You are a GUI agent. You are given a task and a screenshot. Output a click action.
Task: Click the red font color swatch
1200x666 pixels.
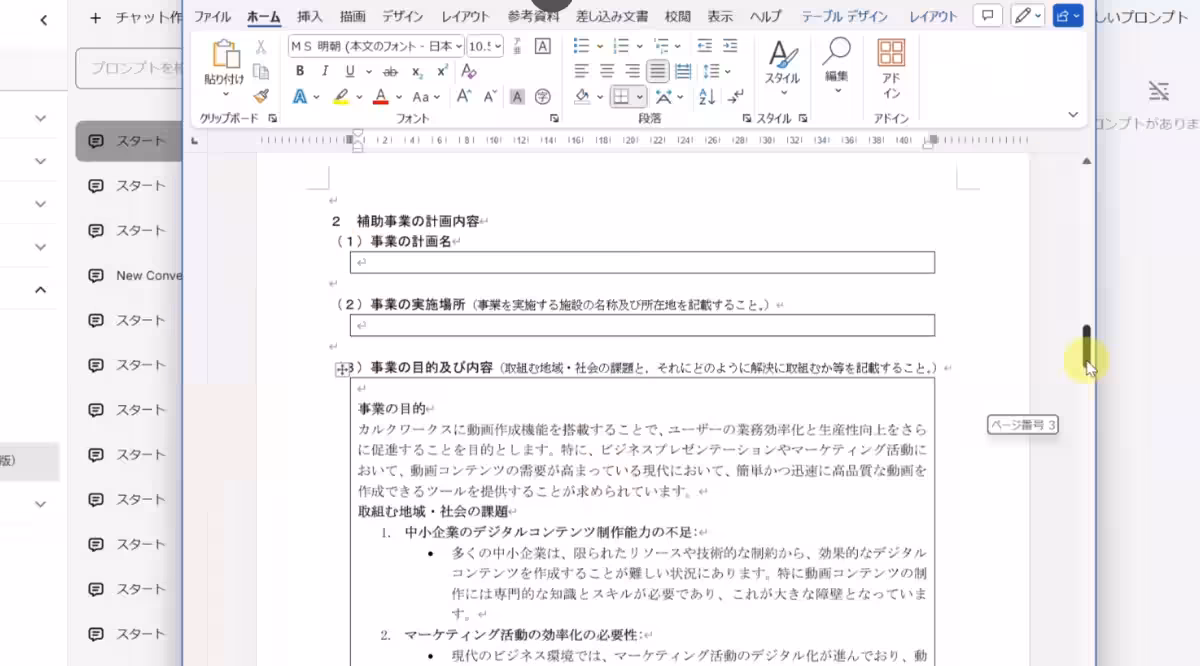pos(380,96)
